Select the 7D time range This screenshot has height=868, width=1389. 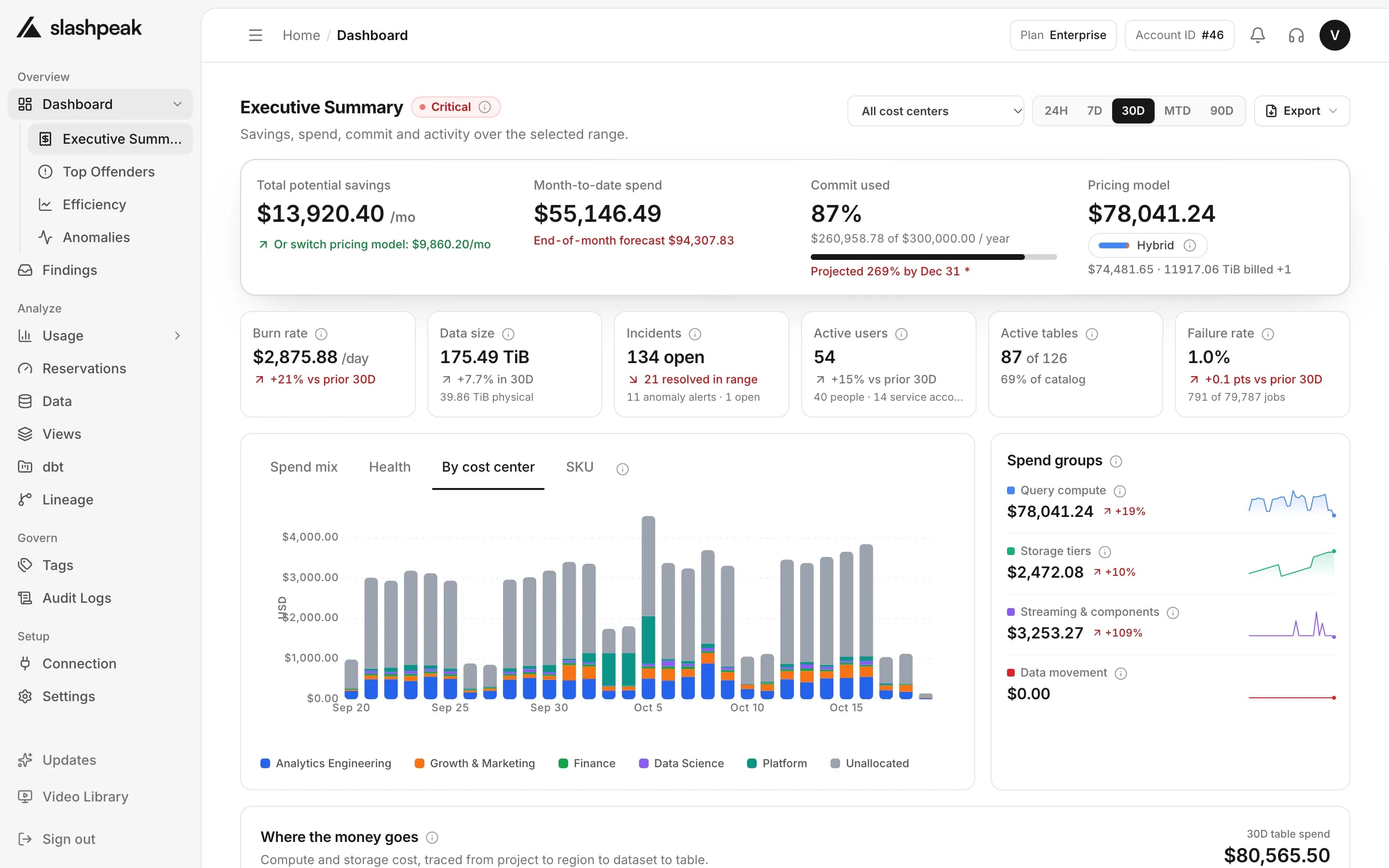click(x=1094, y=111)
